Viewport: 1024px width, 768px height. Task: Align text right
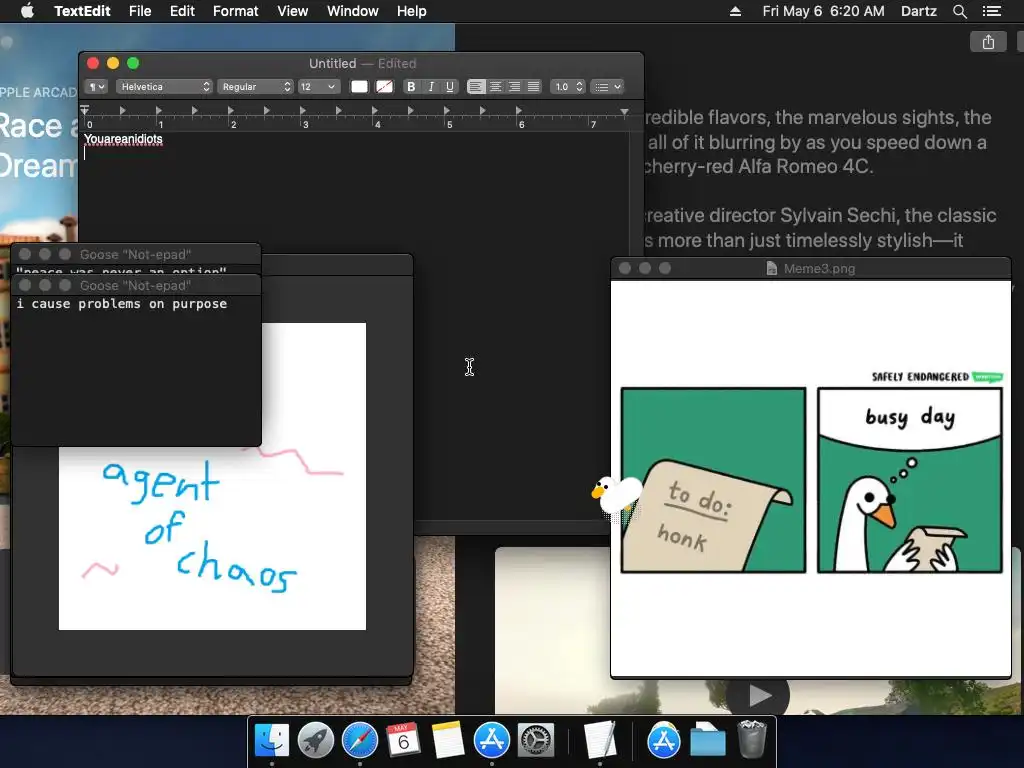click(x=515, y=87)
